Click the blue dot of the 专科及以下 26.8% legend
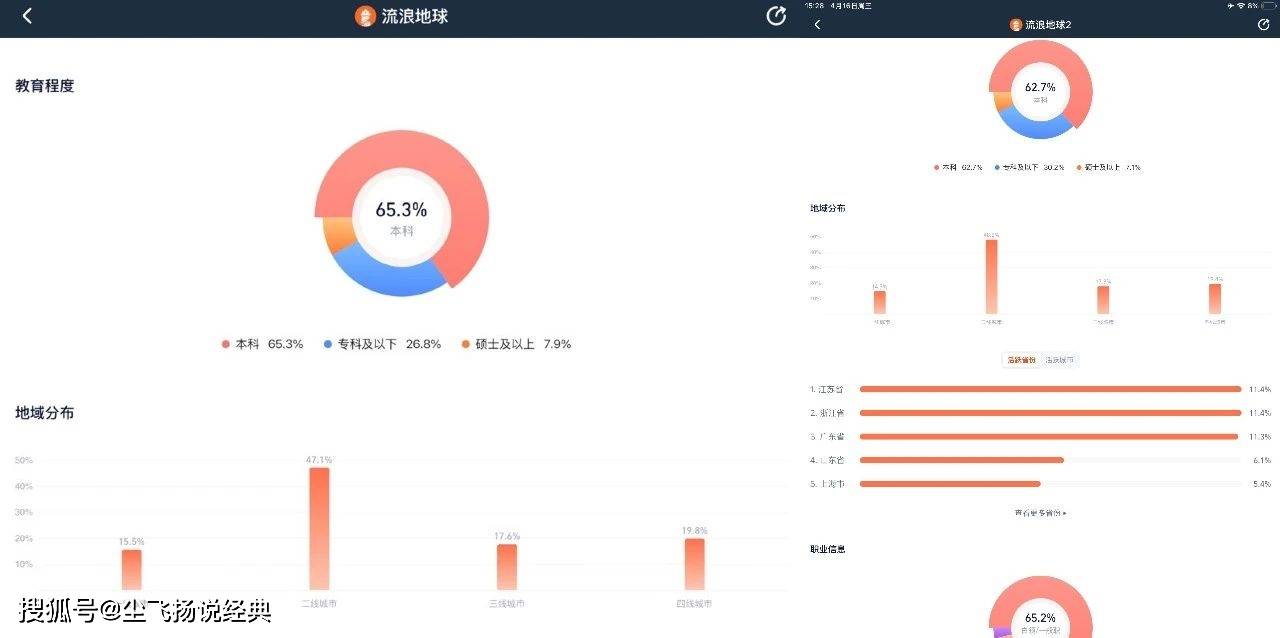The width and height of the screenshot is (1280, 638). pos(328,344)
